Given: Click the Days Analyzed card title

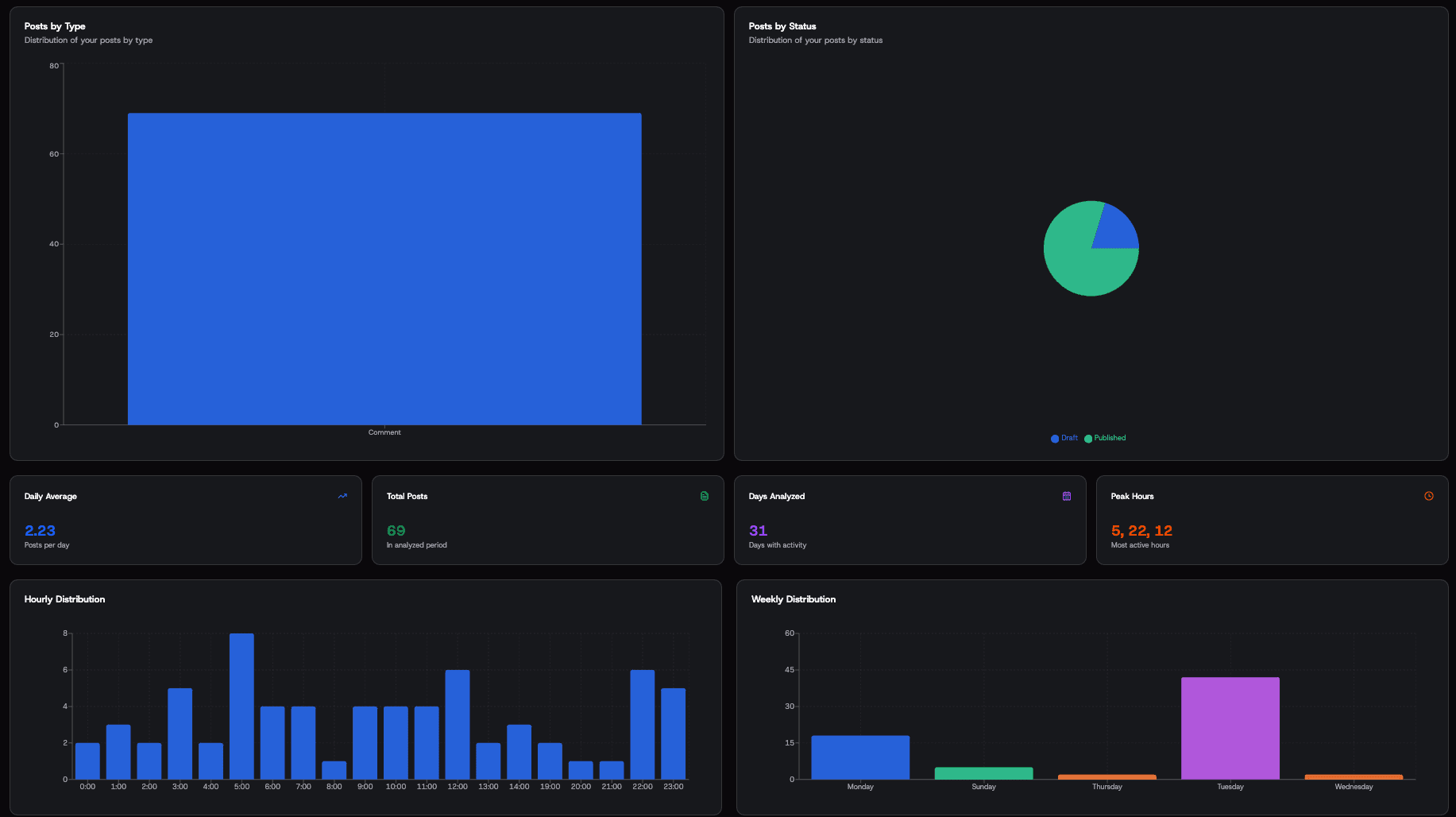Looking at the screenshot, I should tap(777, 497).
